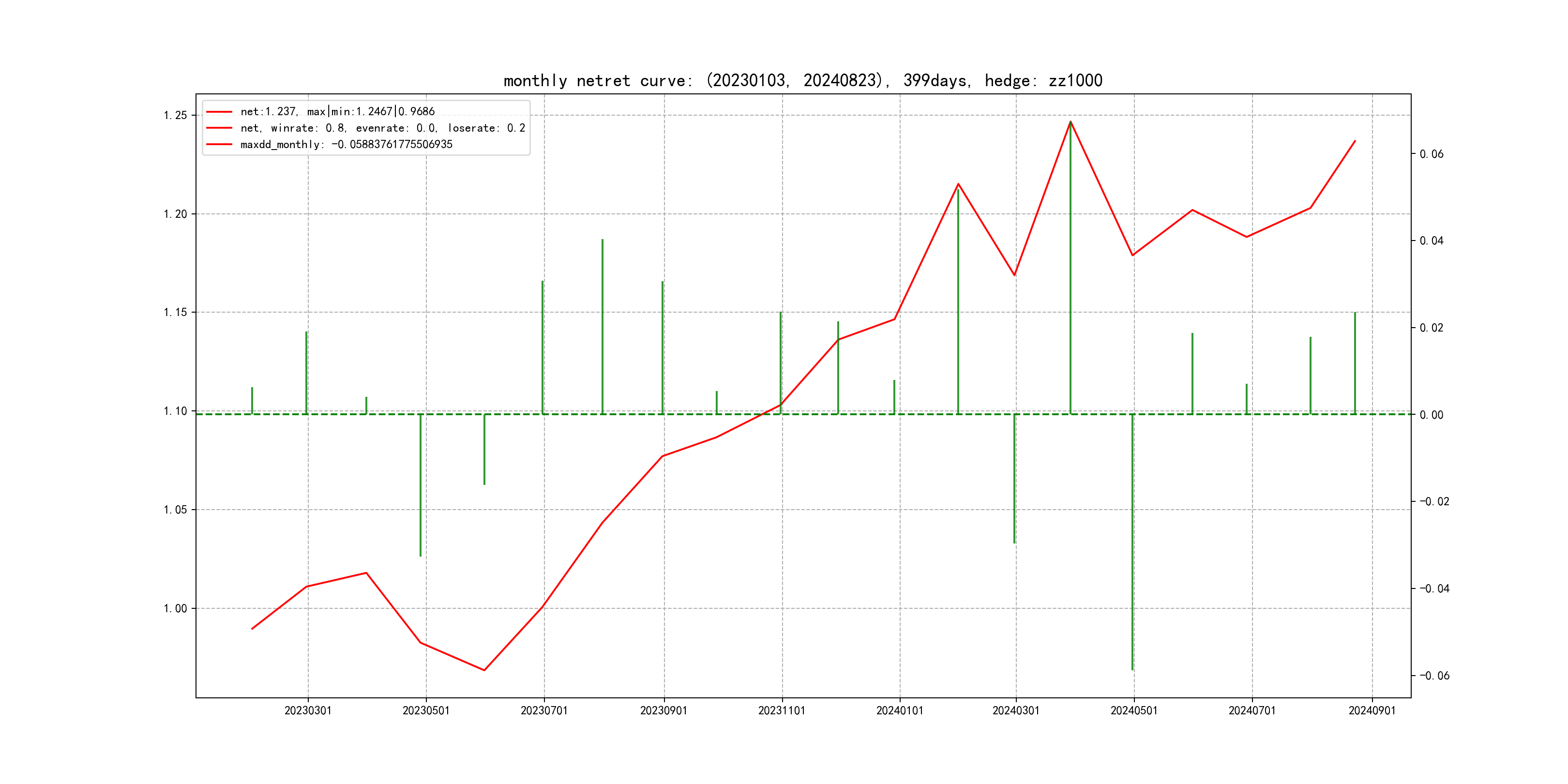Click the -0.06 right y-axis label
This screenshot has width=1568, height=784.
[x=1434, y=676]
